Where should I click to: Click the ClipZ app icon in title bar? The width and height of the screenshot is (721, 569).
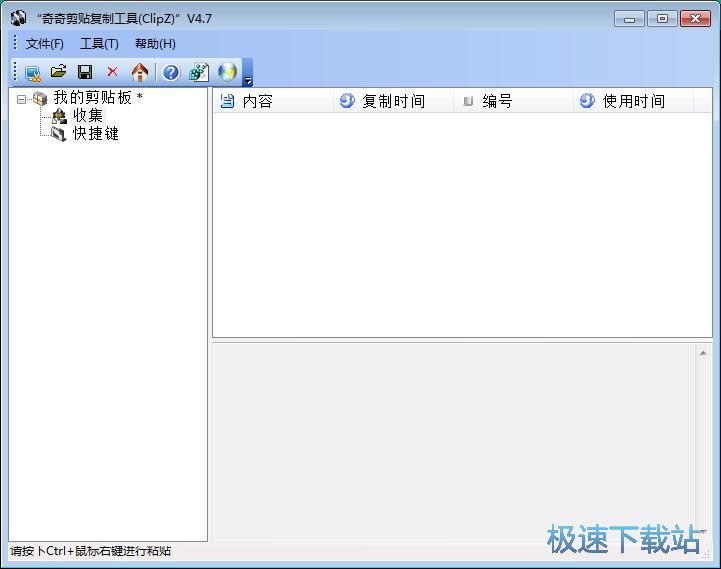19,18
